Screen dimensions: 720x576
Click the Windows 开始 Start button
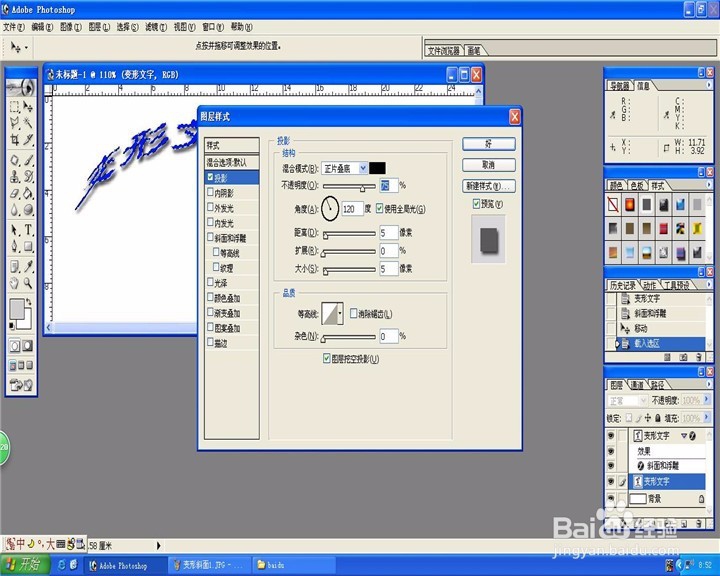pyautogui.click(x=24, y=565)
